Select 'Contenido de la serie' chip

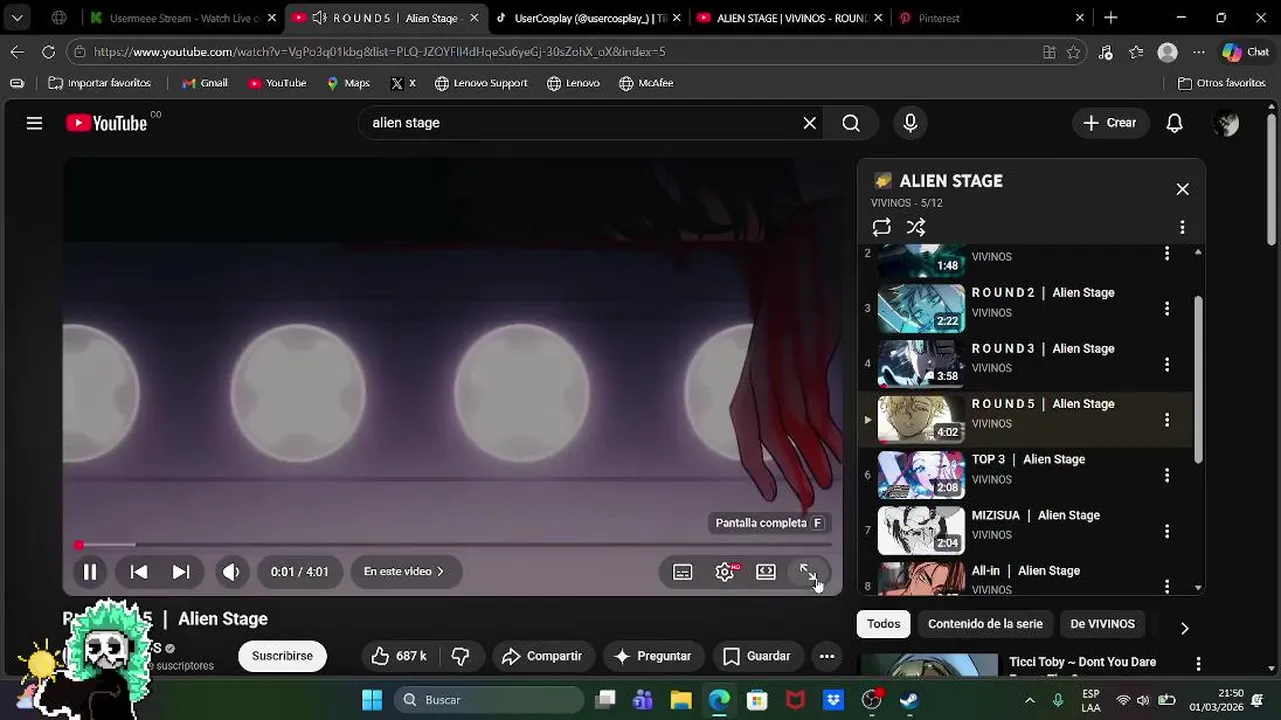tap(985, 624)
